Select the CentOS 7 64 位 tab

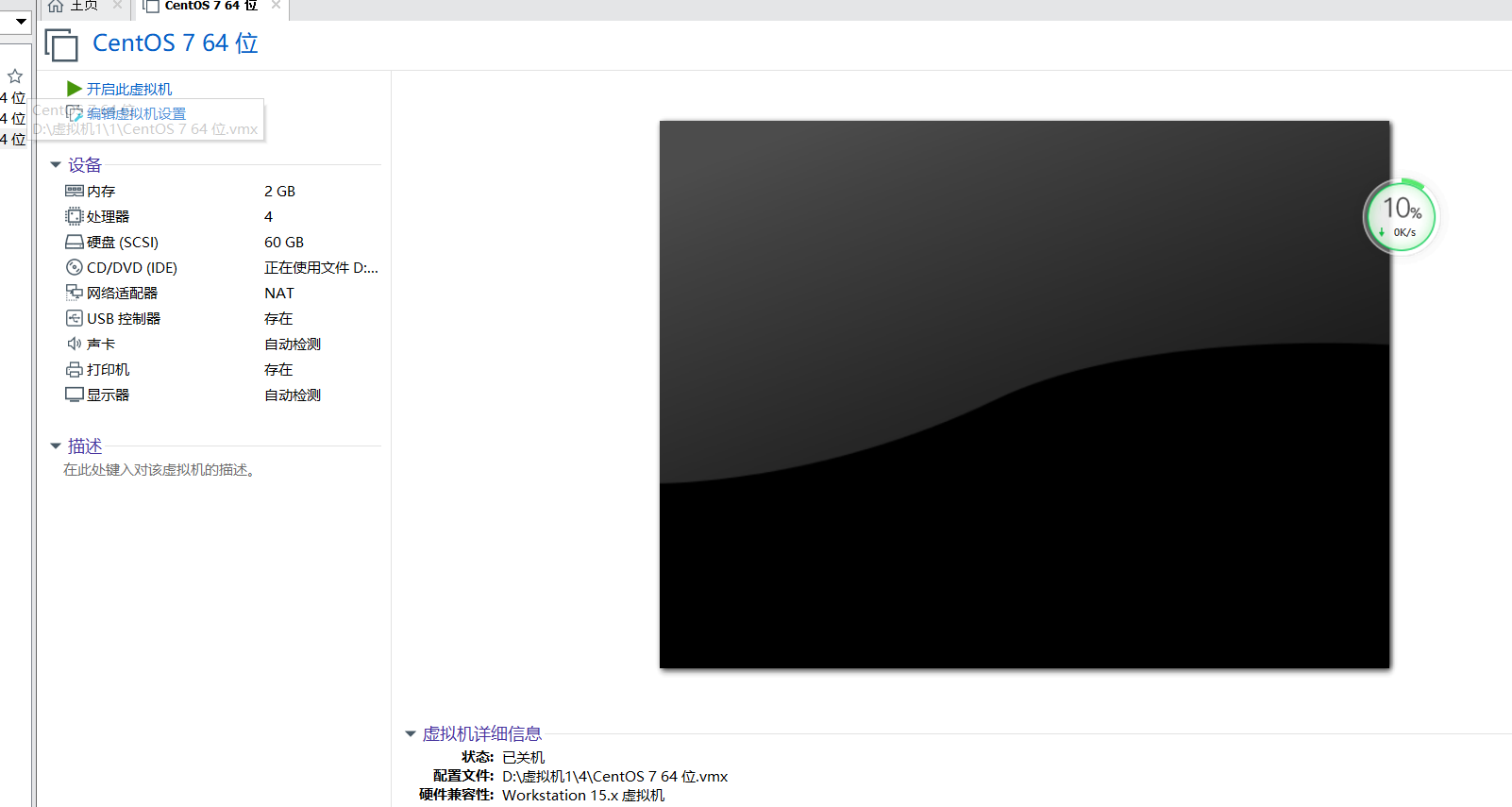tap(211, 6)
